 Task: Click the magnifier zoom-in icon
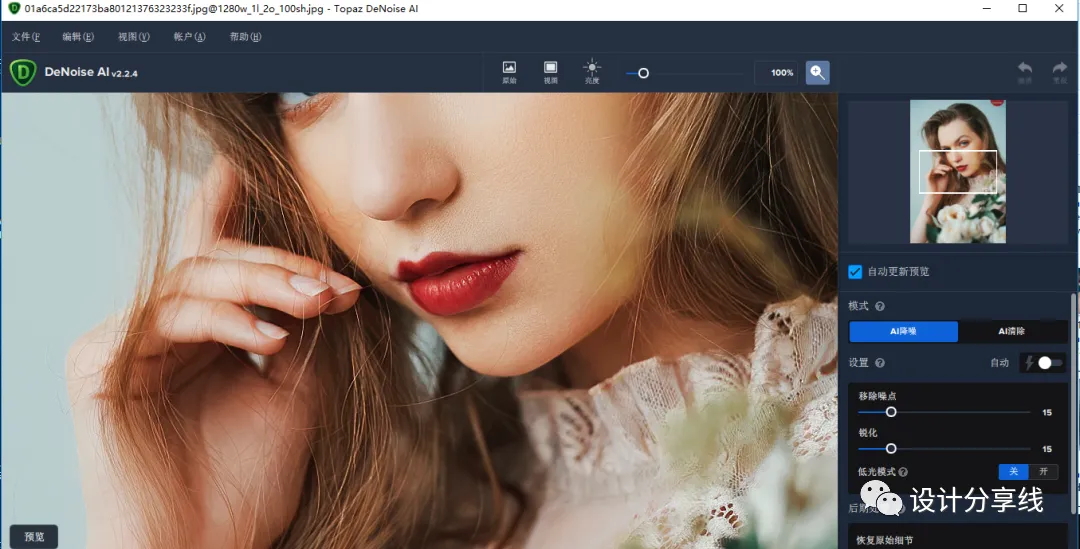coord(818,73)
